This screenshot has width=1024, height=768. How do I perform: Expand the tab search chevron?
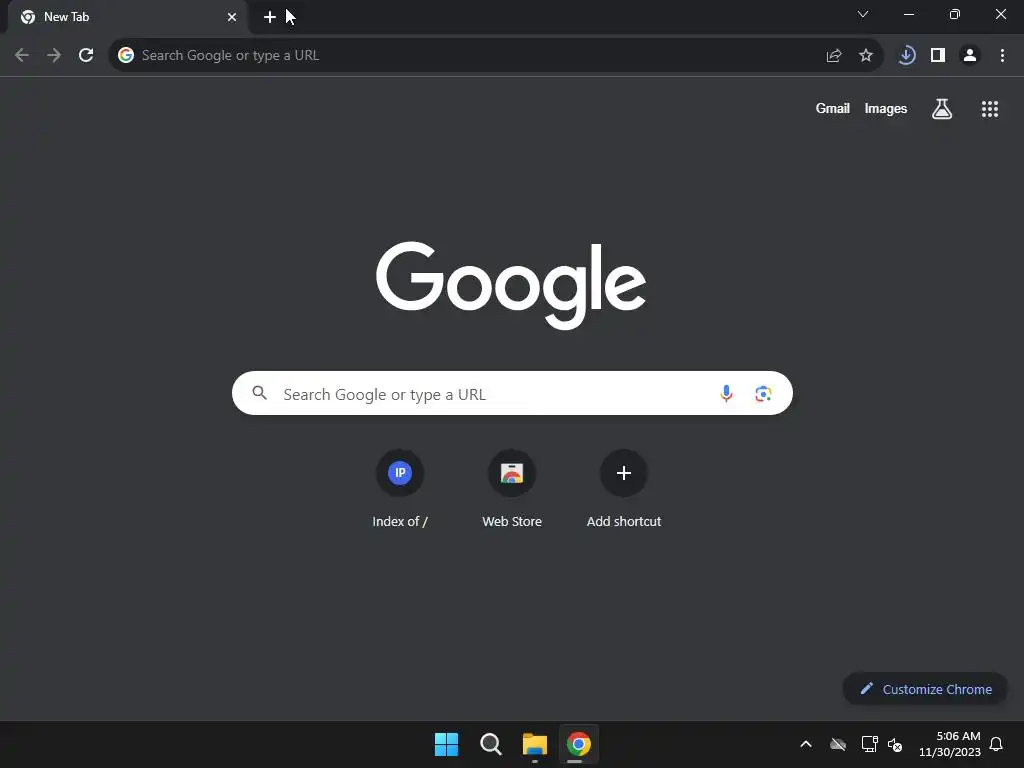coord(863,14)
